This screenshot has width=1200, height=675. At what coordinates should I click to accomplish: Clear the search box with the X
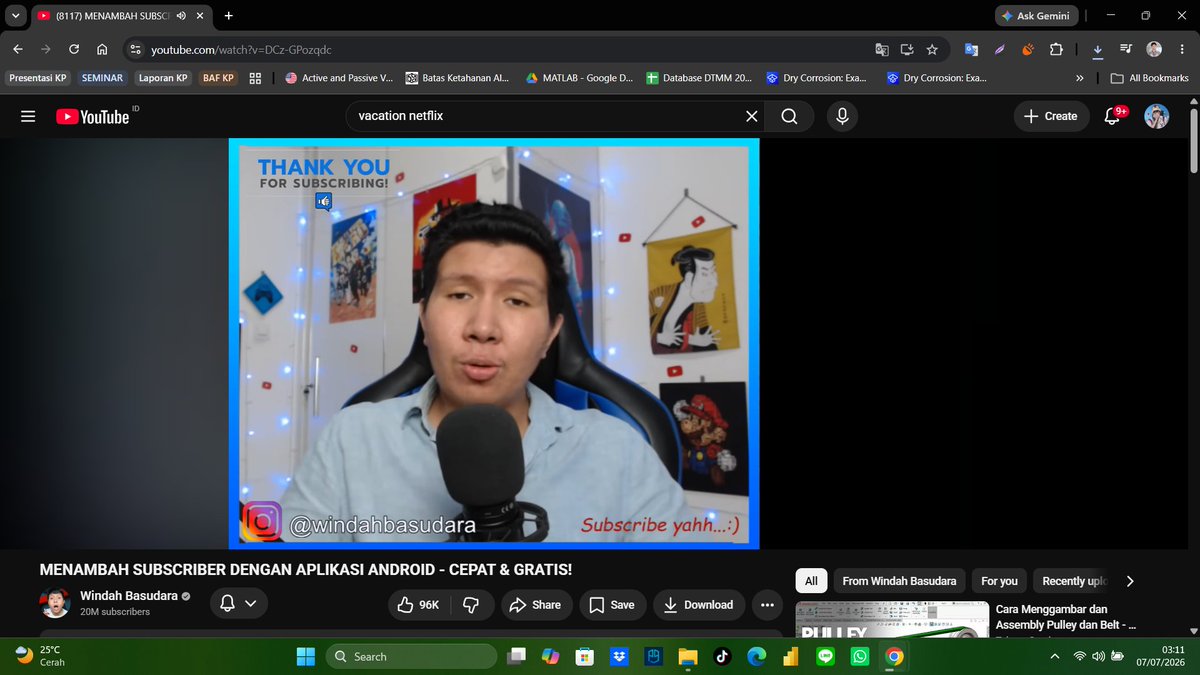click(x=752, y=116)
